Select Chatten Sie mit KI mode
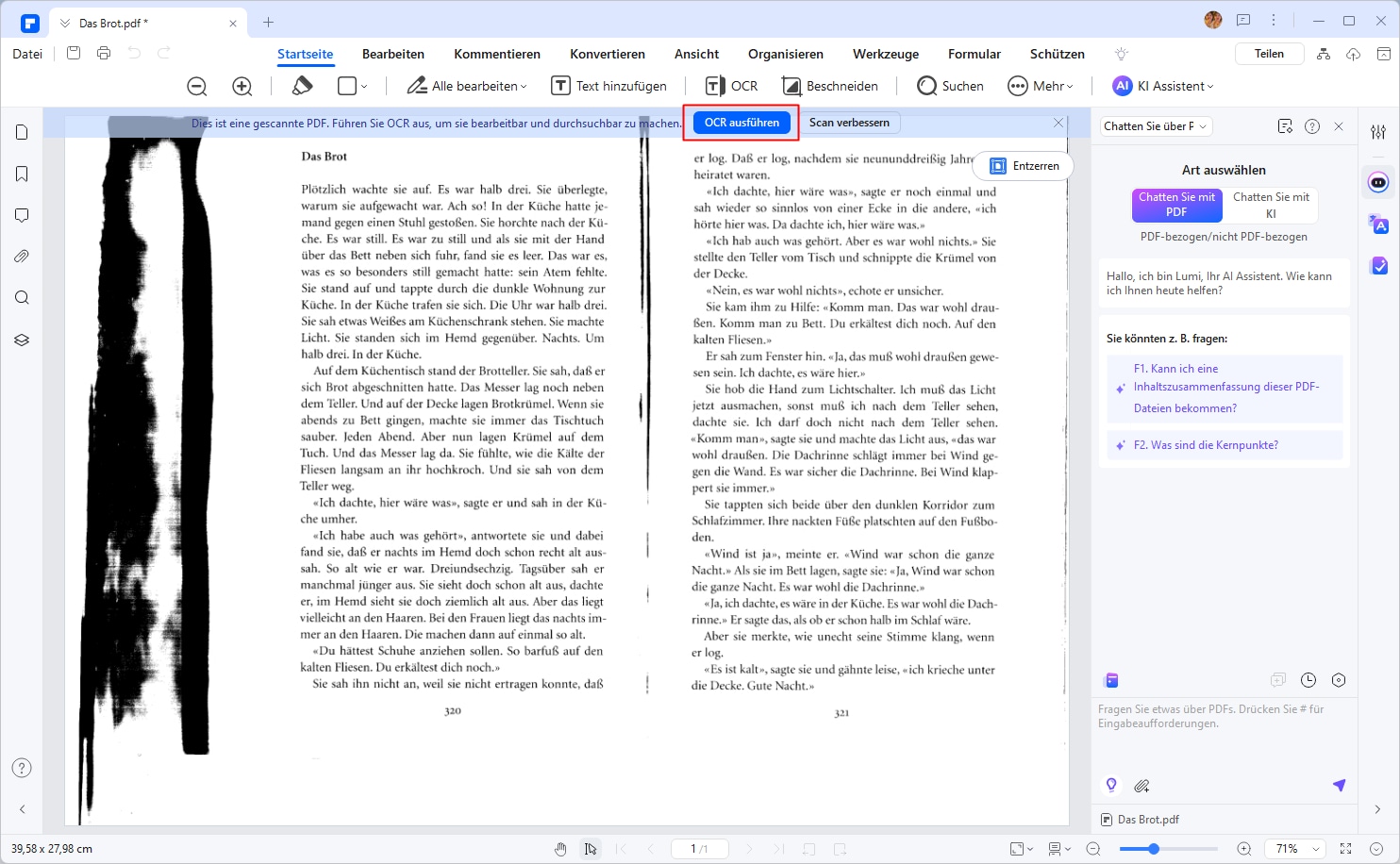Image resolution: width=1400 pixels, height=864 pixels. (x=1271, y=205)
